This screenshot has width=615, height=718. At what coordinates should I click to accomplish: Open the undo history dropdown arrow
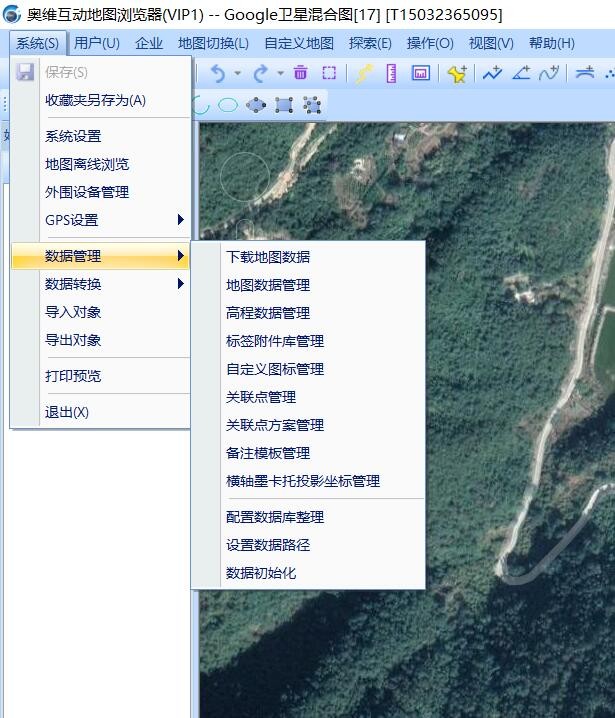[x=238, y=73]
